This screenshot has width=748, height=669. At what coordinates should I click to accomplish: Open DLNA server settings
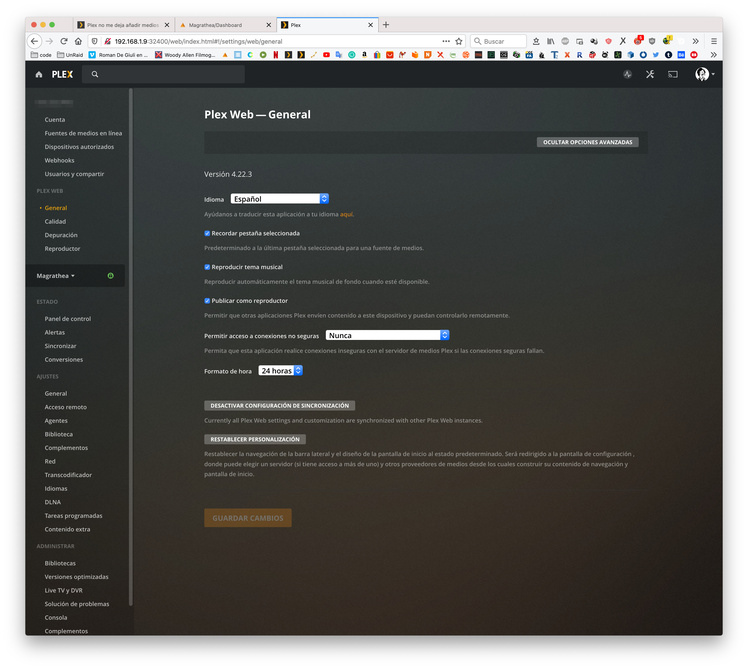click(52, 502)
